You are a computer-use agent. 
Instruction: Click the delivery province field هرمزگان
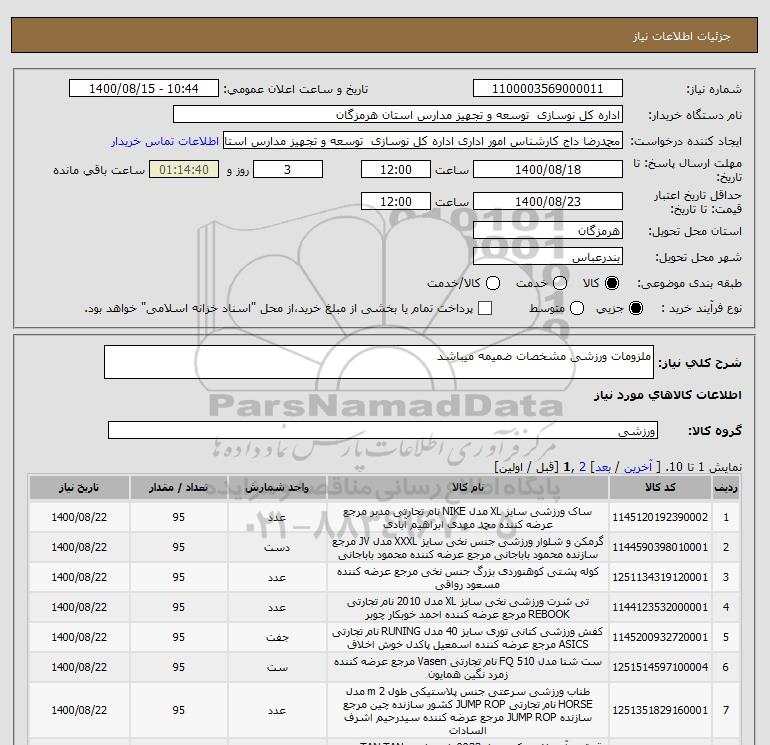[x=548, y=230]
